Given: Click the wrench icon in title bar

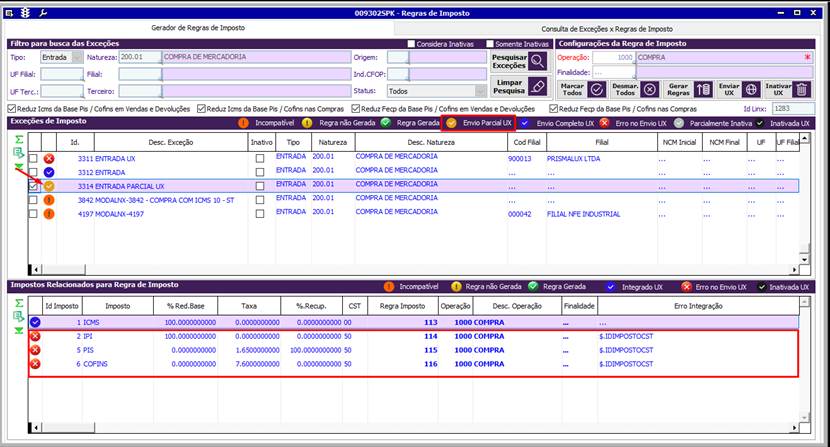Looking at the screenshot, I should [x=42, y=13].
